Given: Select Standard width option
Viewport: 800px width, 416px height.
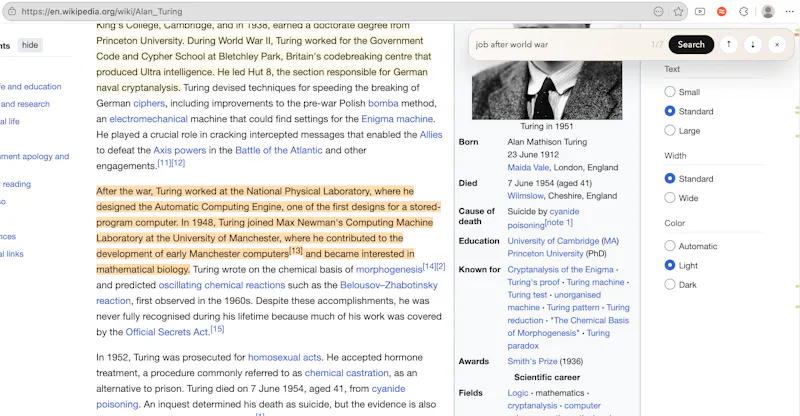Looking at the screenshot, I should (x=670, y=179).
